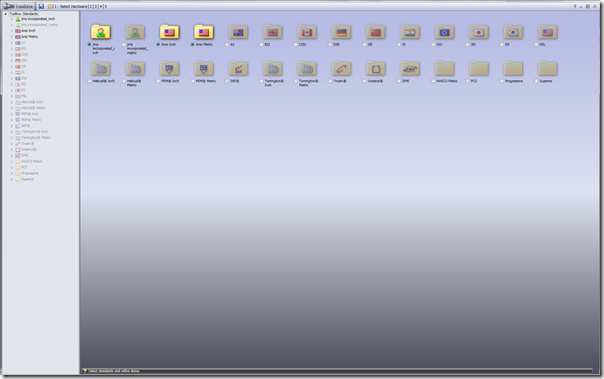Expand the HASCO Metric tree node
This screenshot has height=379, width=604.
coord(12,161)
